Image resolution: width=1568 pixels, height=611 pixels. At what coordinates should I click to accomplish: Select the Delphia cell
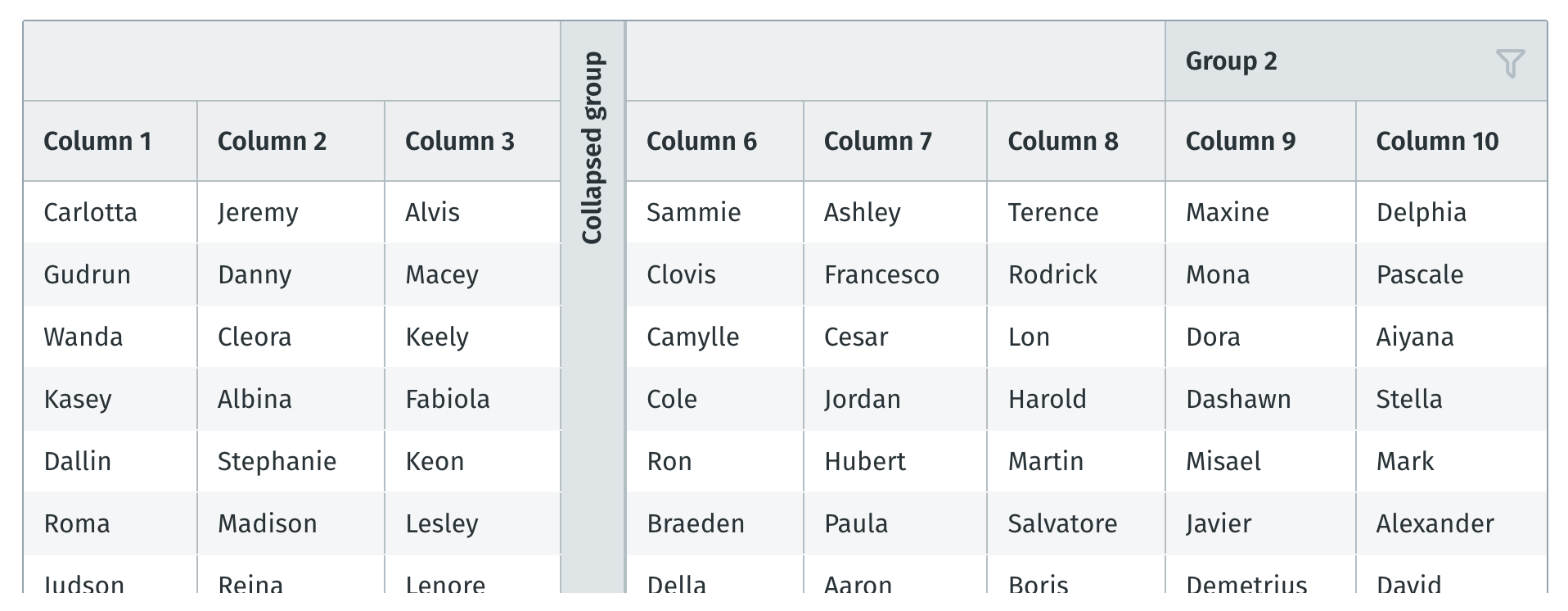[1452, 212]
